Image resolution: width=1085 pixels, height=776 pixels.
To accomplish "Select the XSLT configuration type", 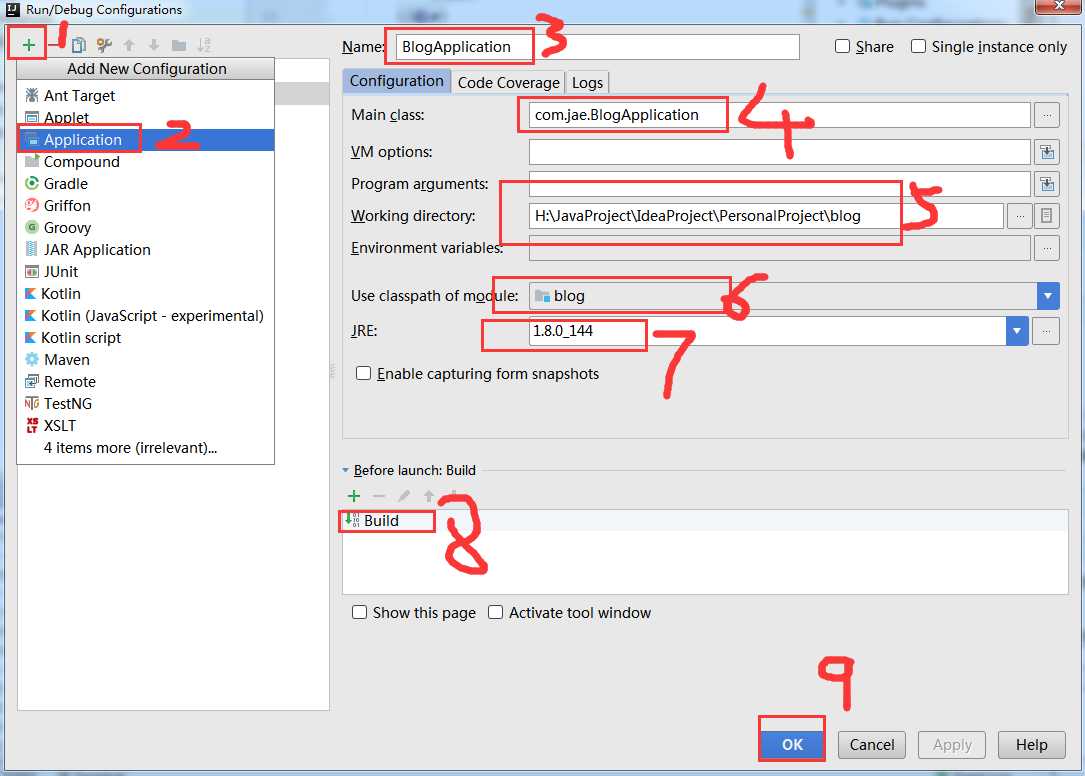I will pyautogui.click(x=145, y=426).
